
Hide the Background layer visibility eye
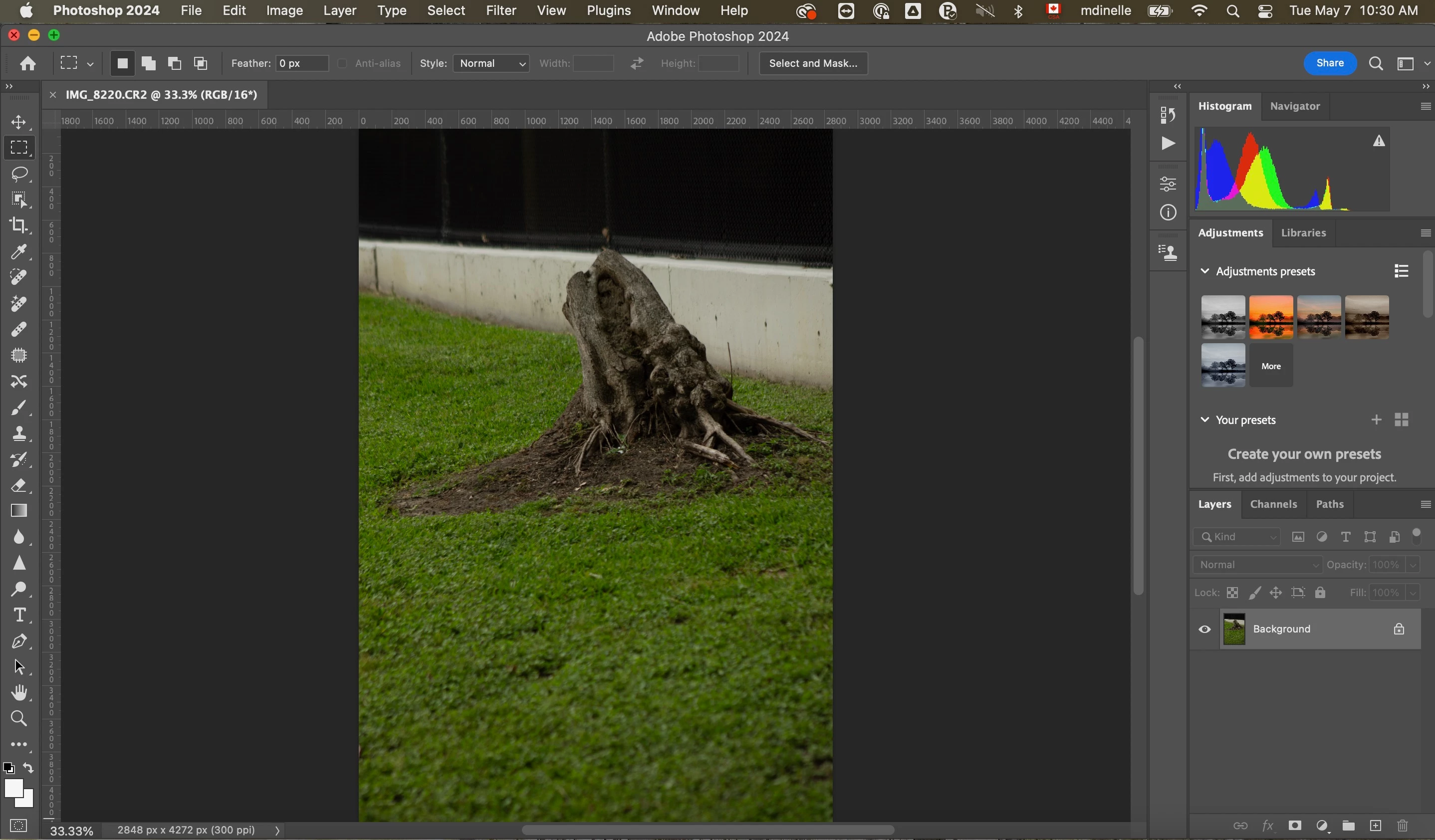click(x=1204, y=630)
